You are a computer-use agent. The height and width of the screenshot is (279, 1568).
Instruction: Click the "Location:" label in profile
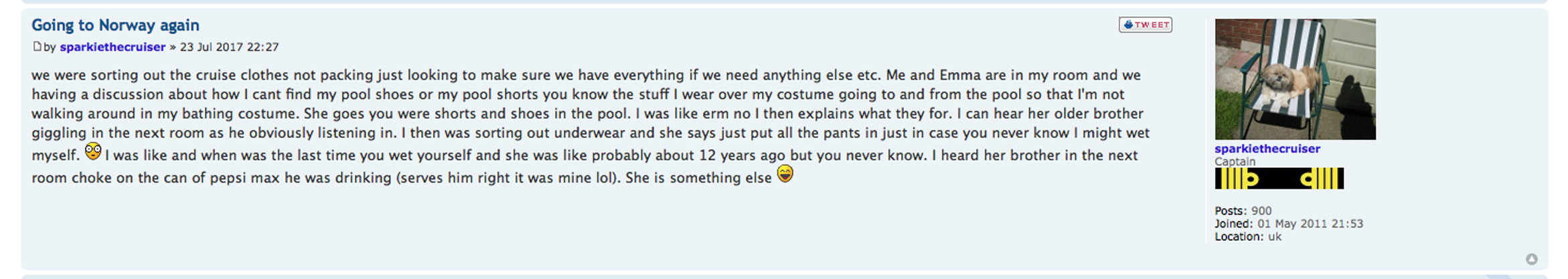tap(1239, 236)
